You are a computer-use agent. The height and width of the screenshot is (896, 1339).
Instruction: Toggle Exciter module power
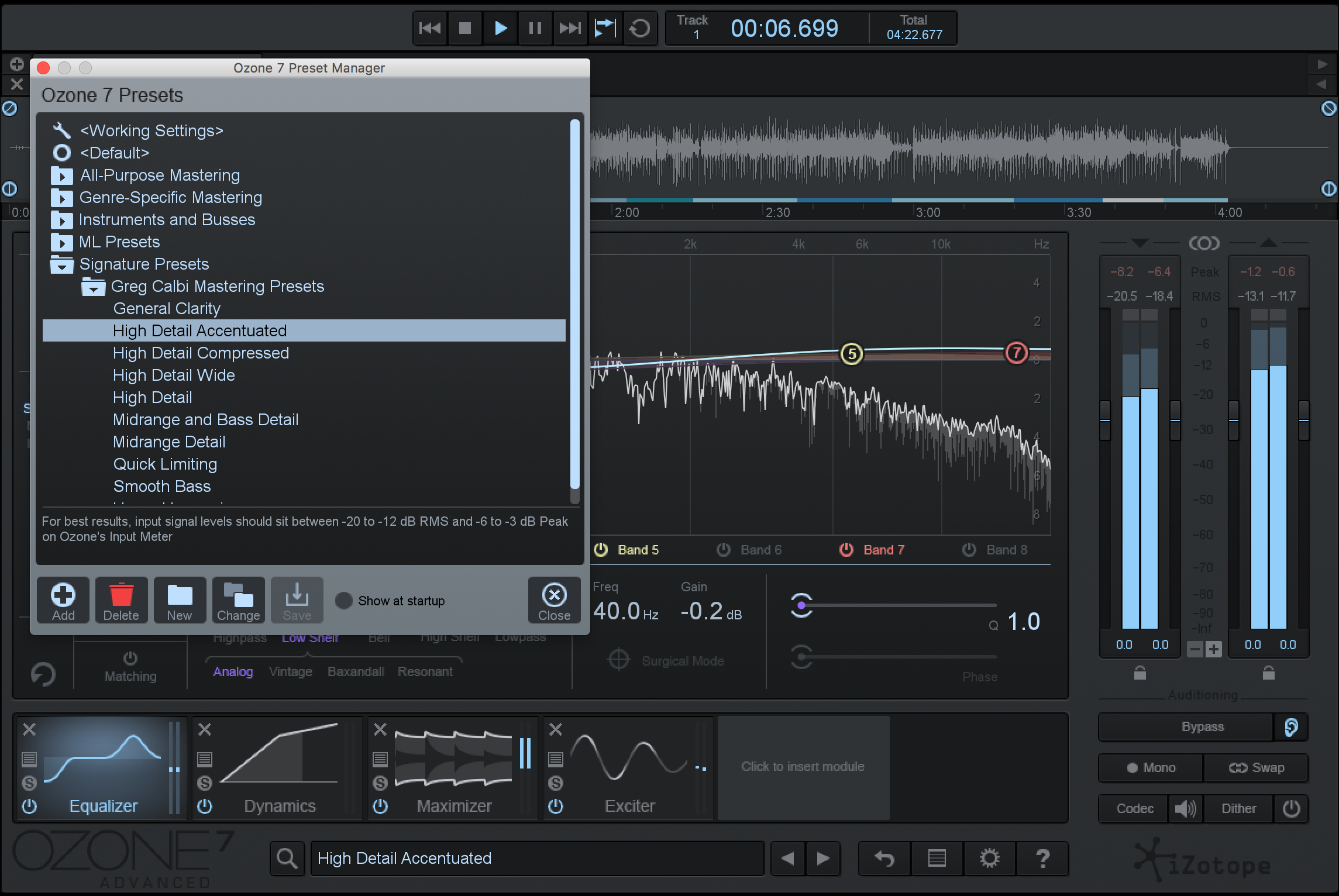(x=556, y=807)
